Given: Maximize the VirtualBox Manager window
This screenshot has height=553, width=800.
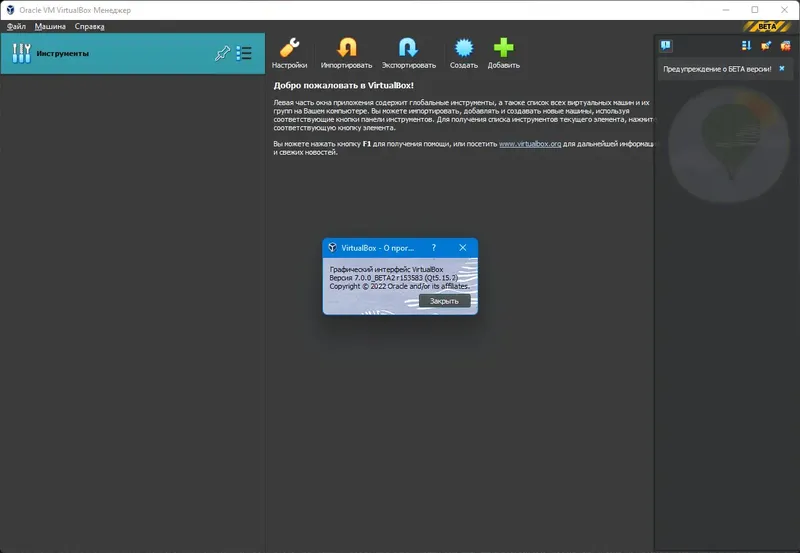Looking at the screenshot, I should pos(755,10).
